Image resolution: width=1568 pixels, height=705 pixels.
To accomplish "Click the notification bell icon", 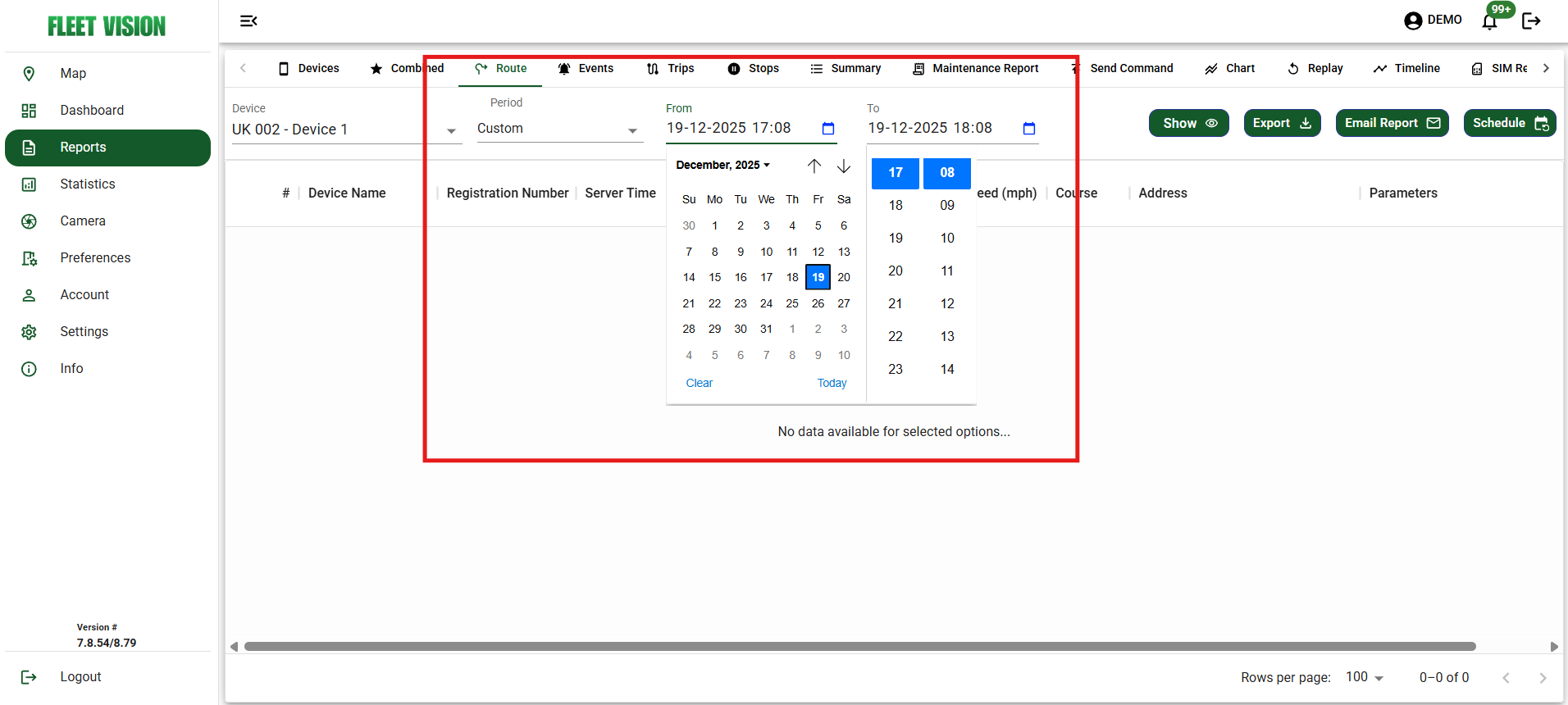I will coord(1489,21).
